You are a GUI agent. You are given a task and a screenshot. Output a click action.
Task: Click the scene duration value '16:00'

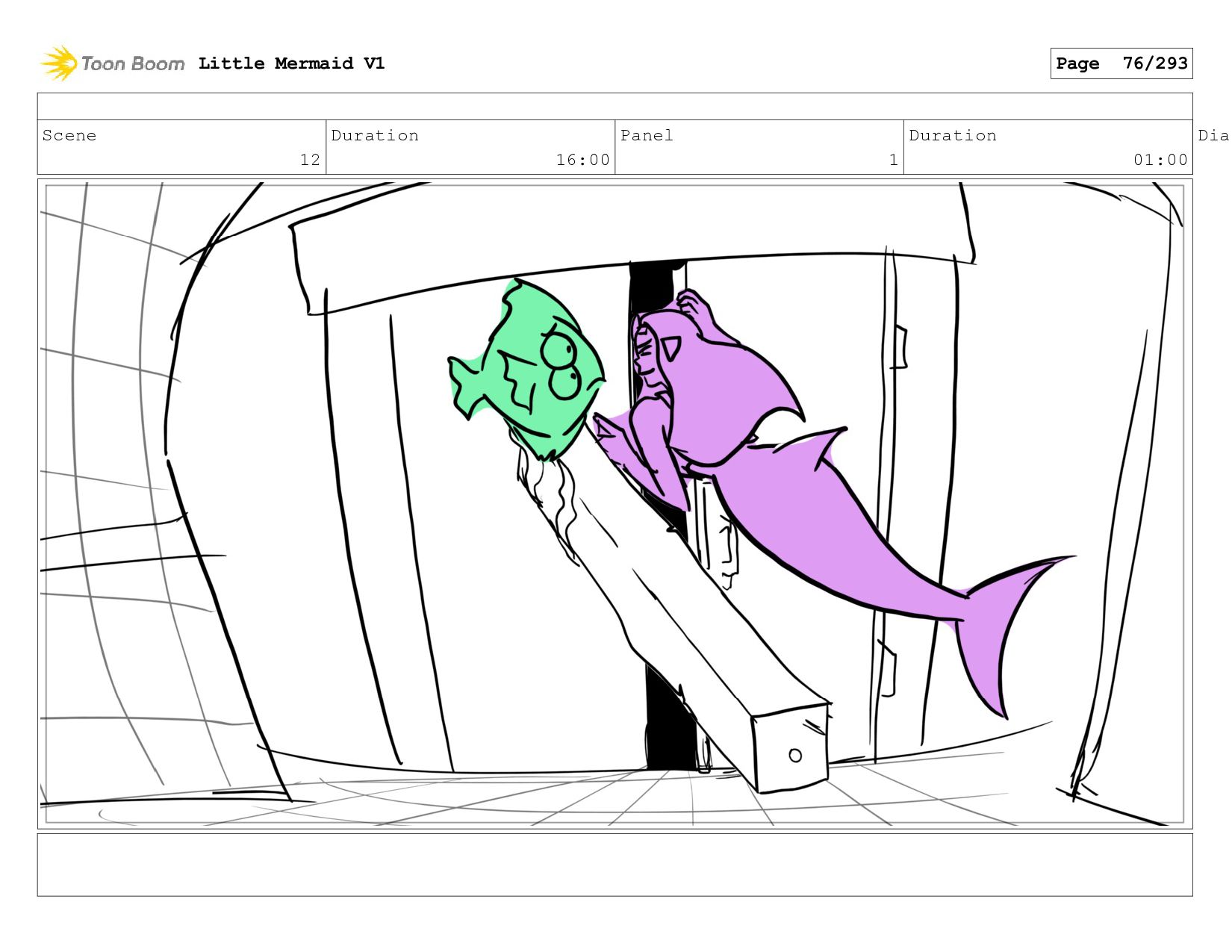click(582, 160)
